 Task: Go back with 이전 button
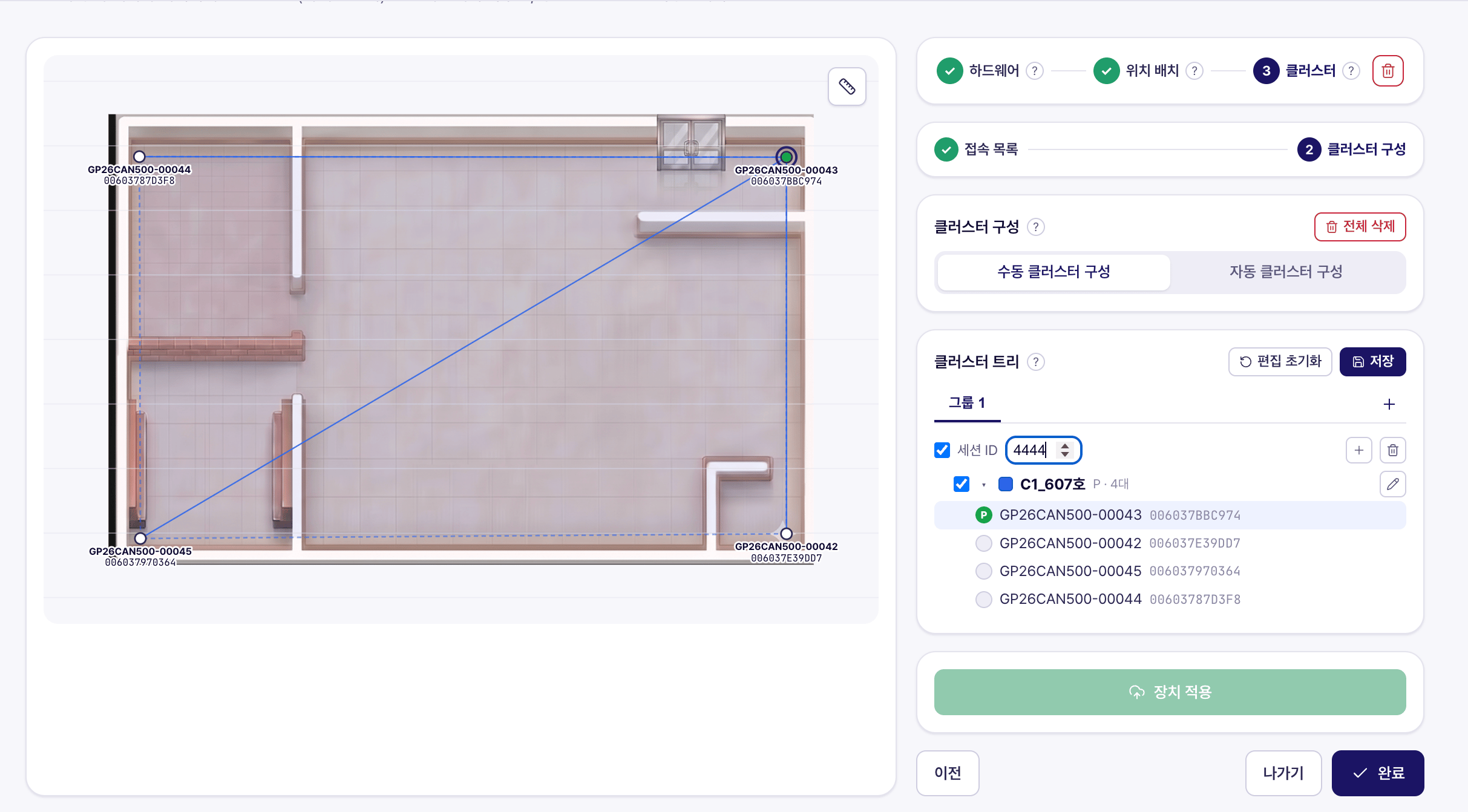click(948, 773)
